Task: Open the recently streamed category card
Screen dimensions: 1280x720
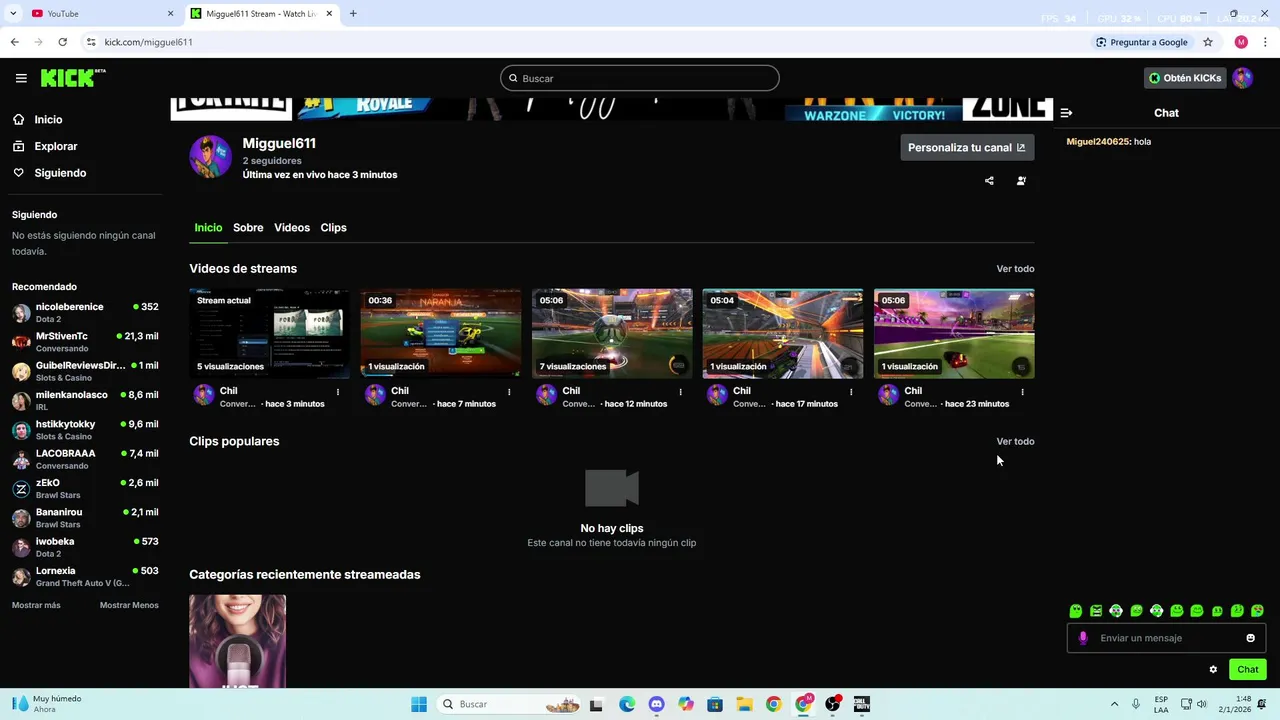Action: (x=238, y=641)
